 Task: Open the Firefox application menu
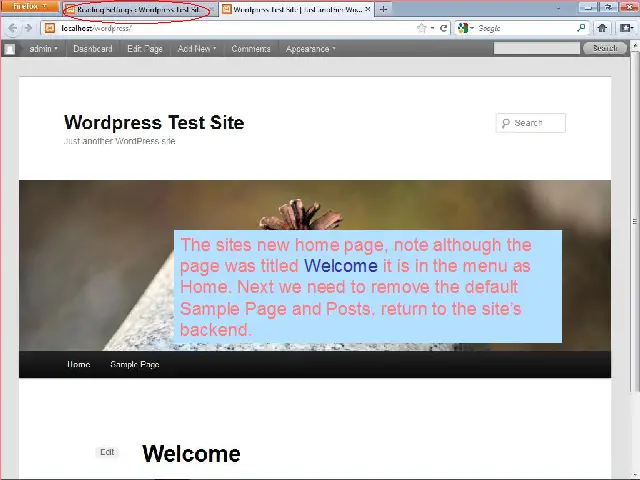(30, 7)
